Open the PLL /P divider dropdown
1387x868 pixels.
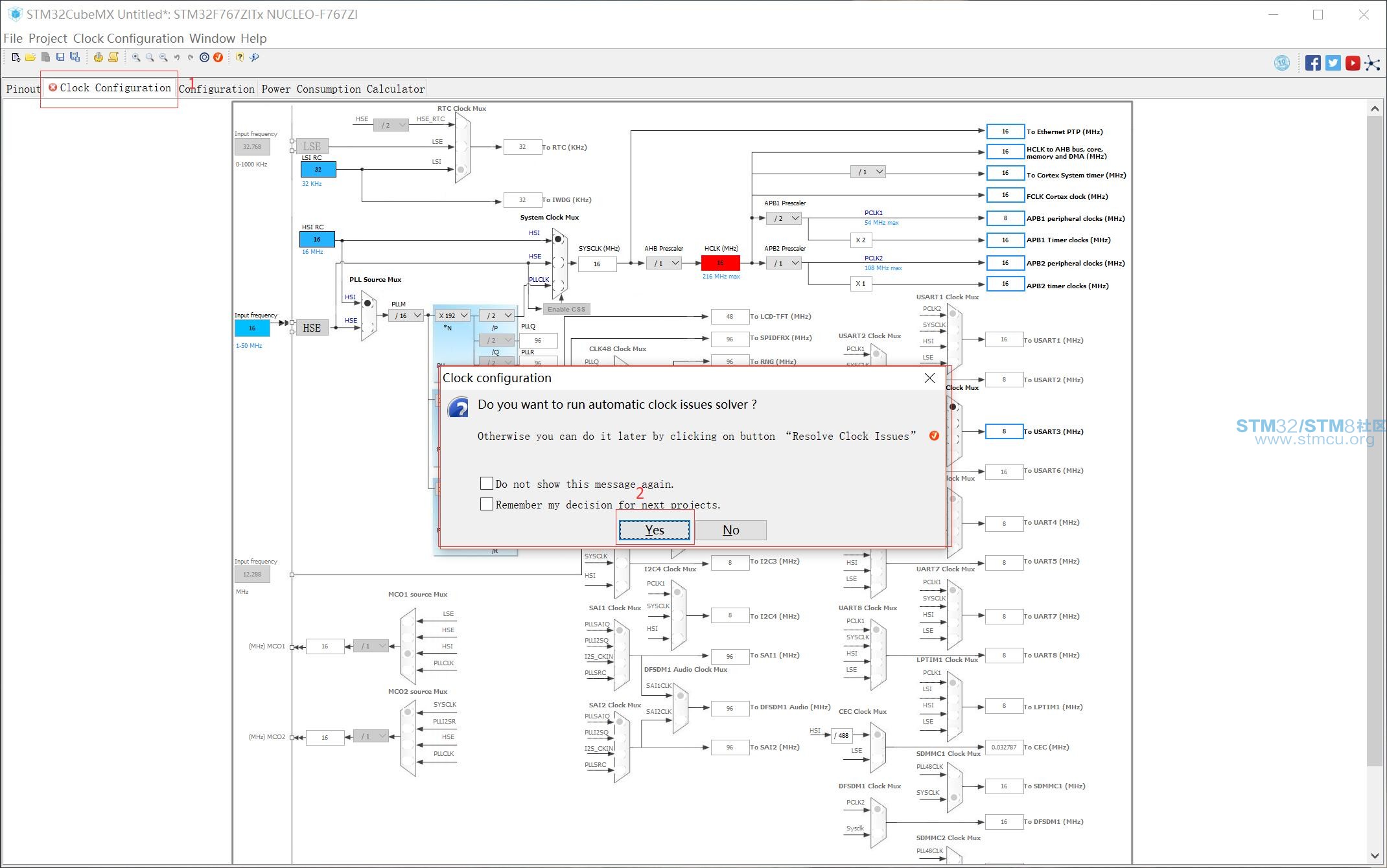click(497, 315)
